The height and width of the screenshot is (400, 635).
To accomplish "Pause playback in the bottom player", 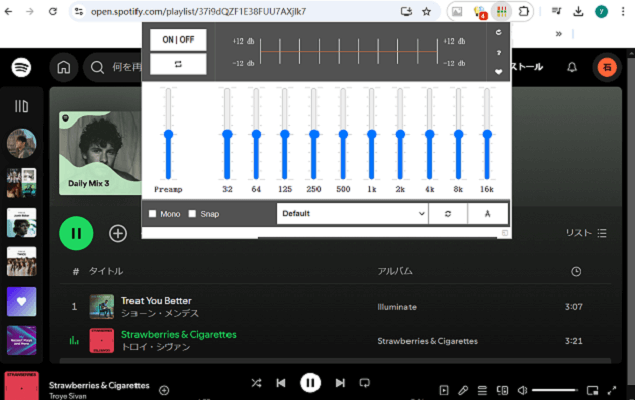I will (x=311, y=383).
